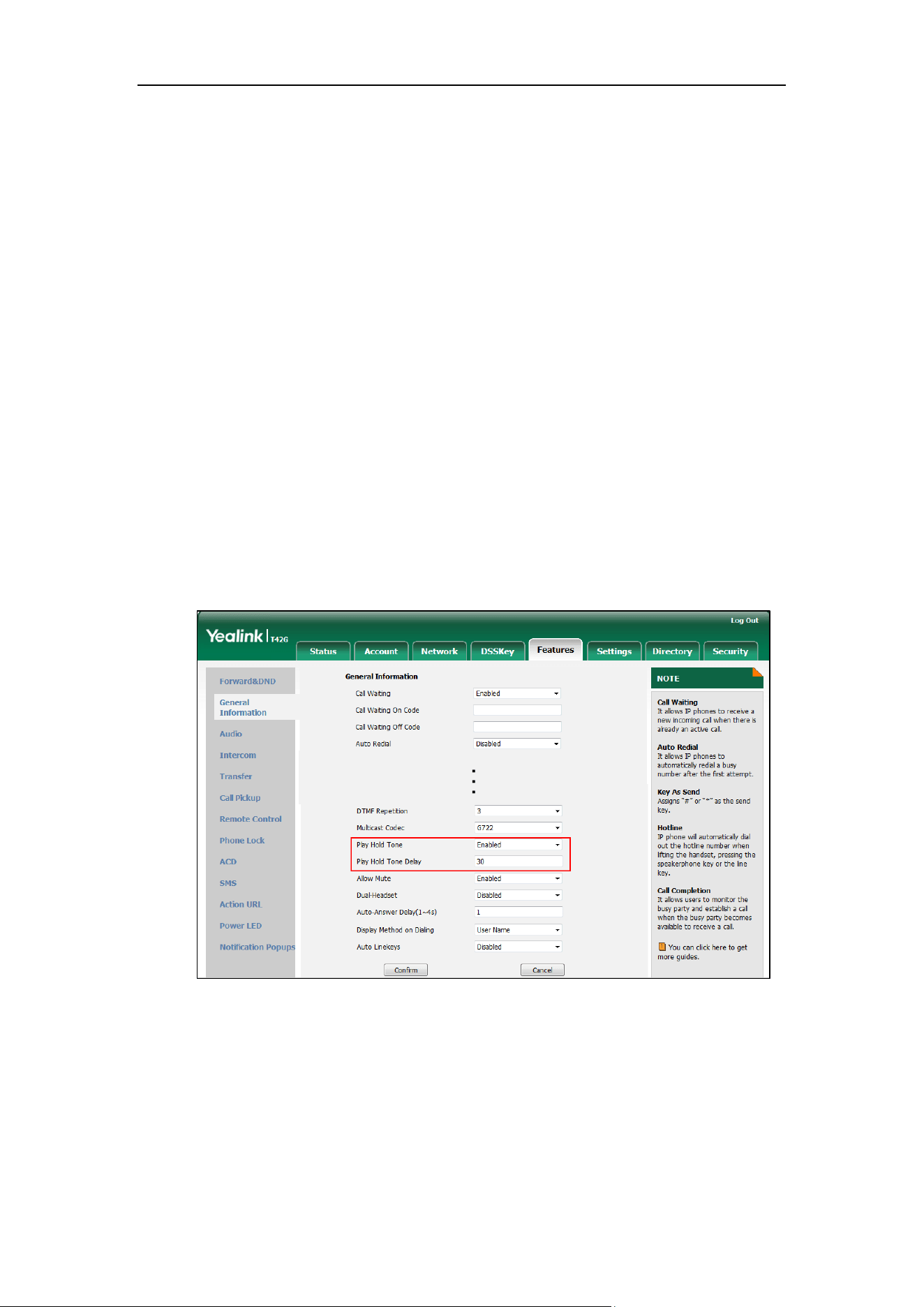Switch to the Directory tab
This screenshot has width=924, height=1307.
pyautogui.click(x=672, y=651)
